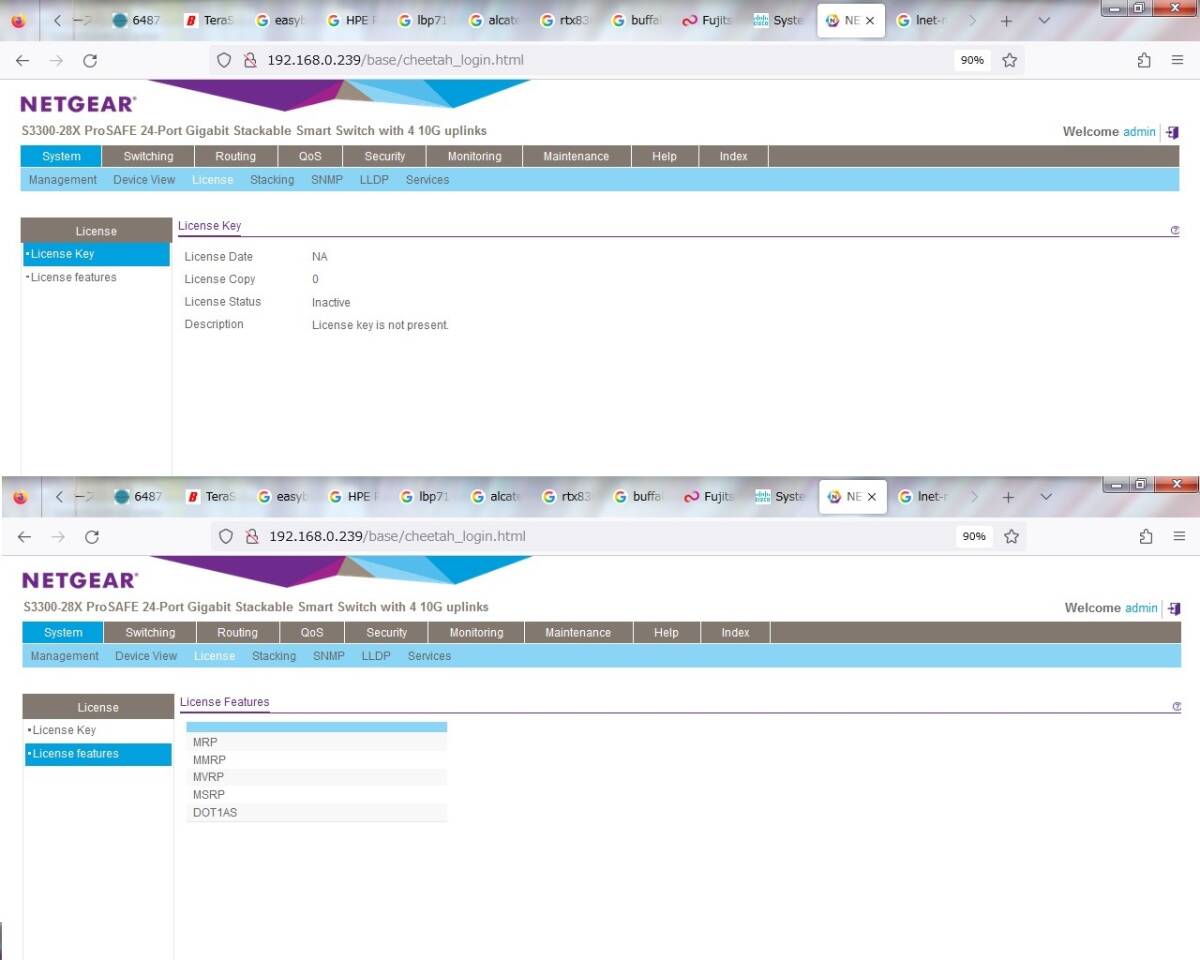The image size is (1200, 960).
Task: Click the MRP feature row
Action: (316, 742)
